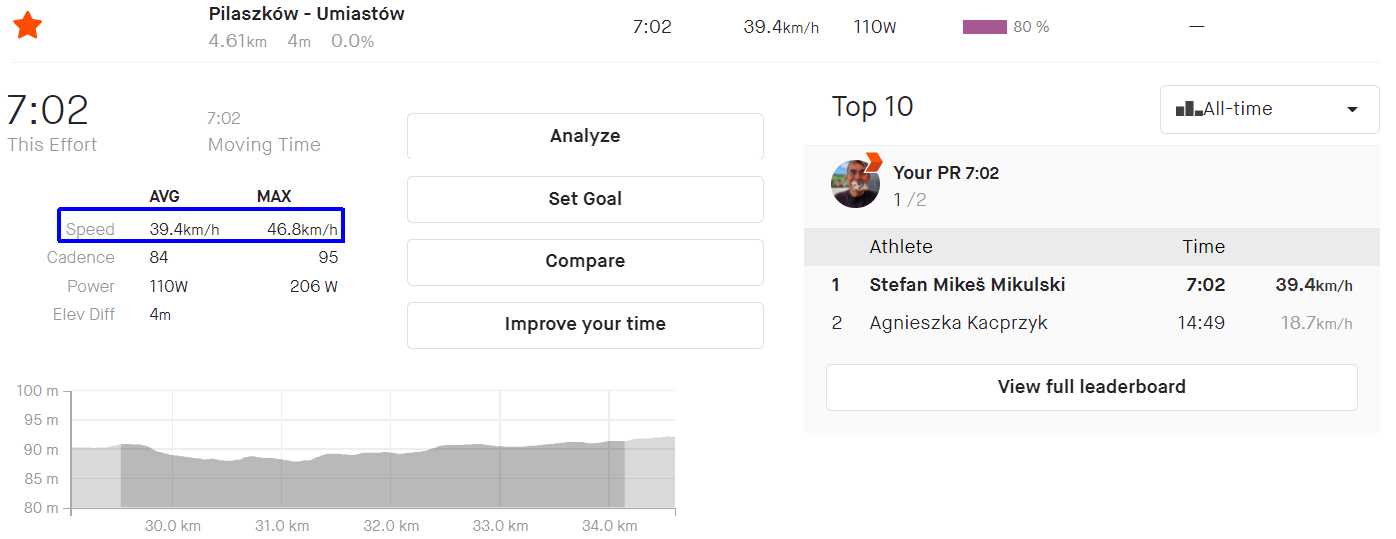Click the Analyze button
Image resolution: width=1396 pixels, height=539 pixels.
(585, 136)
